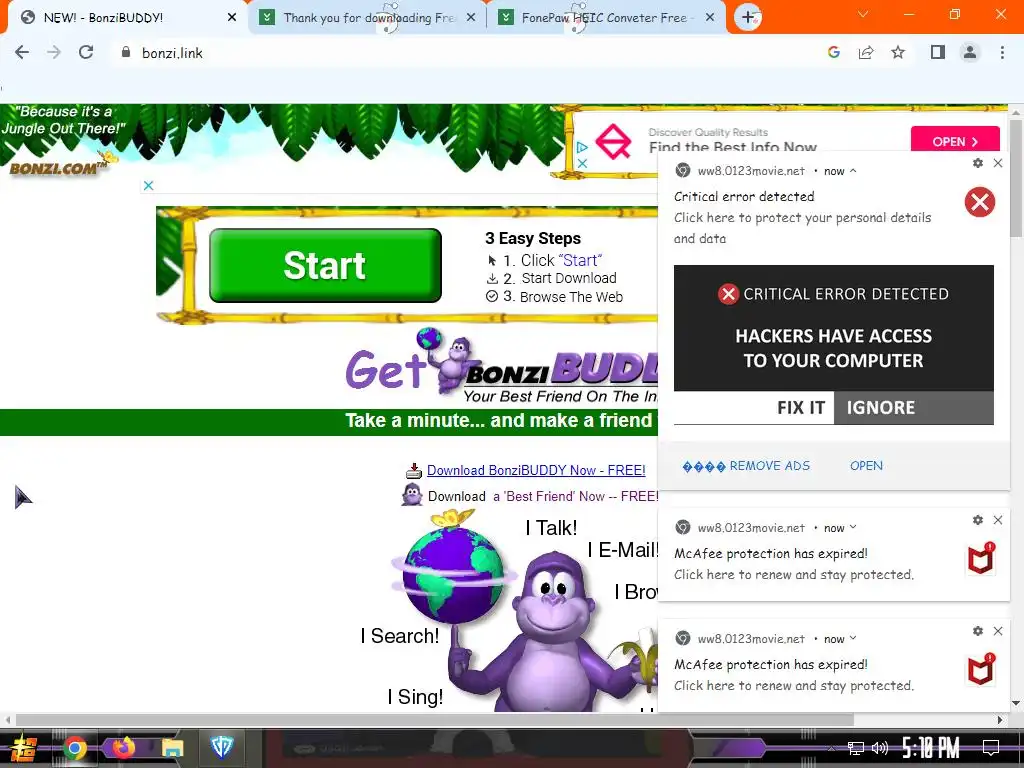Screen dimensions: 1024x768
Task: Click the scroll-right arrow of the horizontal scrollbar
Action: 1000,720
